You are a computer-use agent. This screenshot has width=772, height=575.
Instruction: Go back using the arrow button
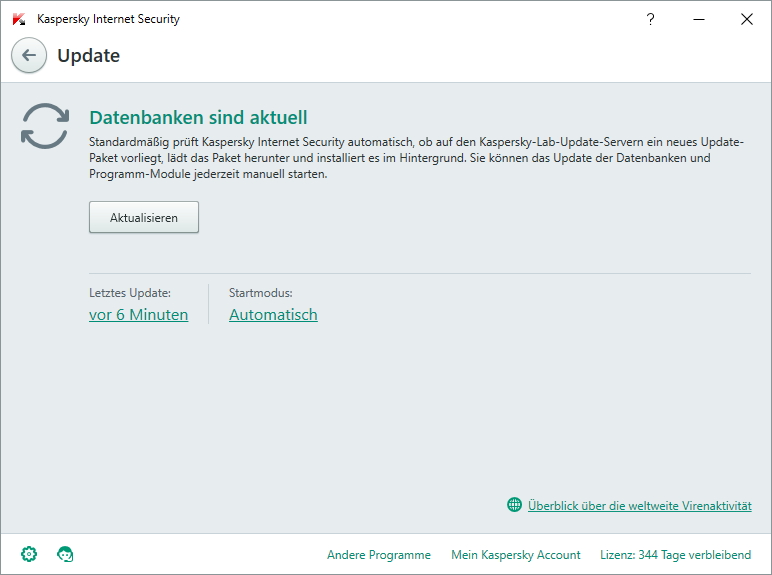tap(29, 55)
